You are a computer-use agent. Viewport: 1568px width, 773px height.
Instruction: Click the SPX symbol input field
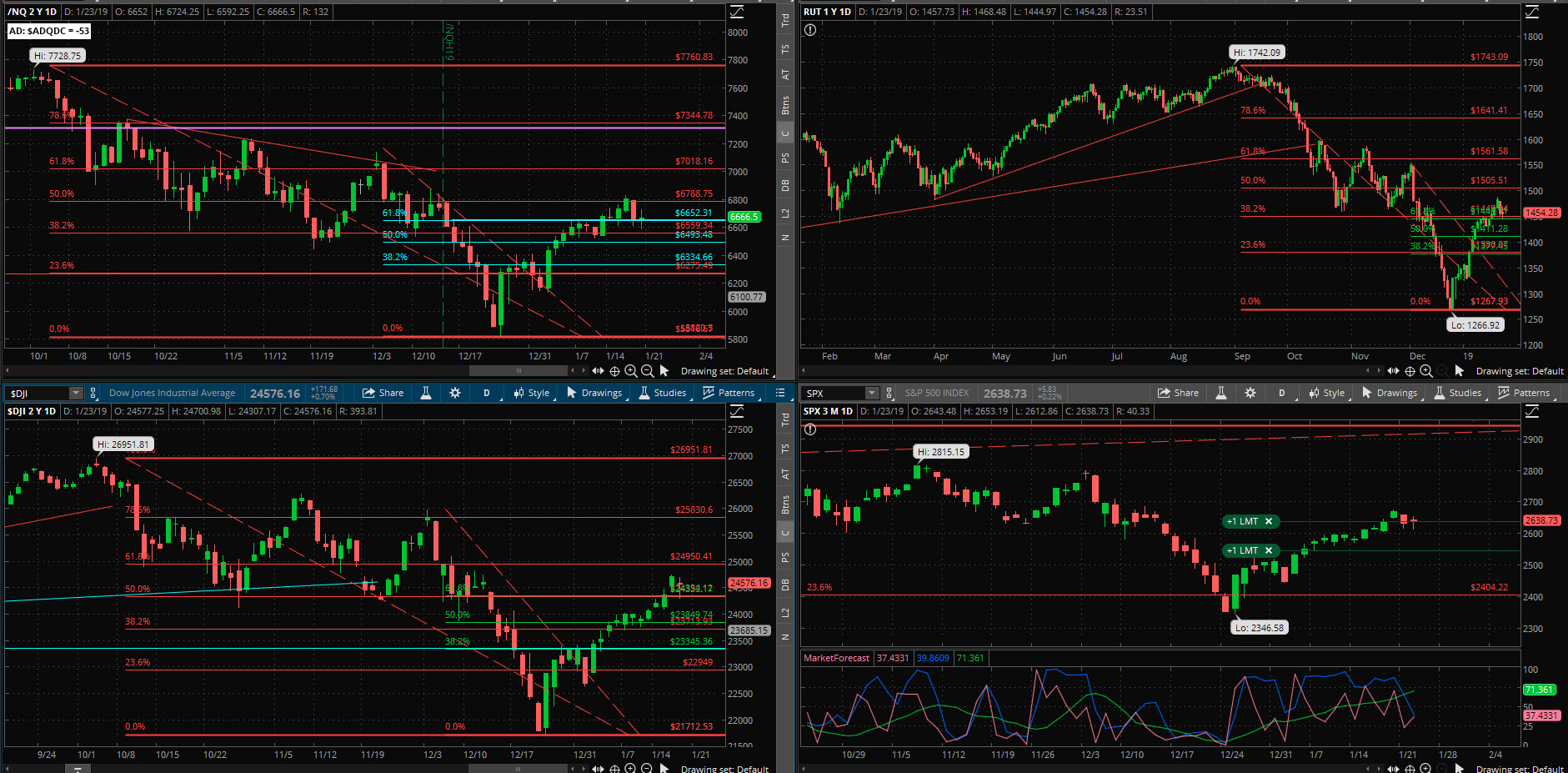[x=834, y=393]
